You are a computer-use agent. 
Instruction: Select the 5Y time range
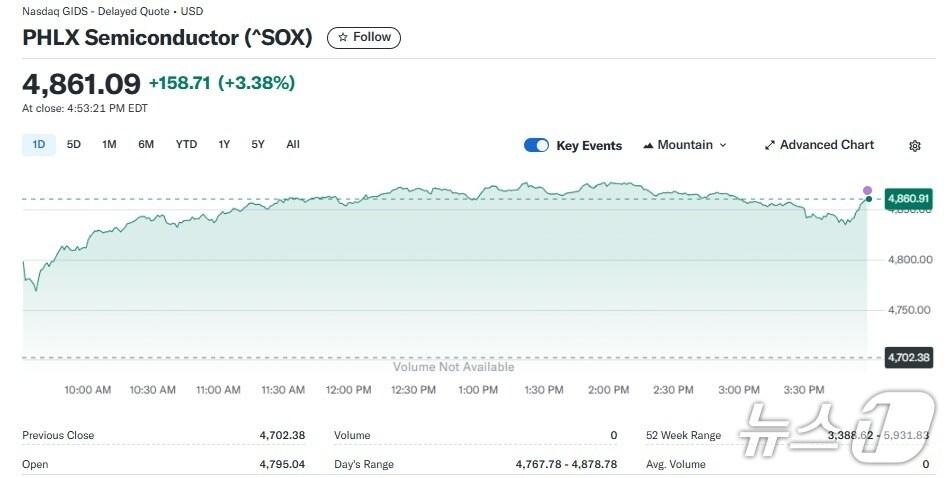258,145
